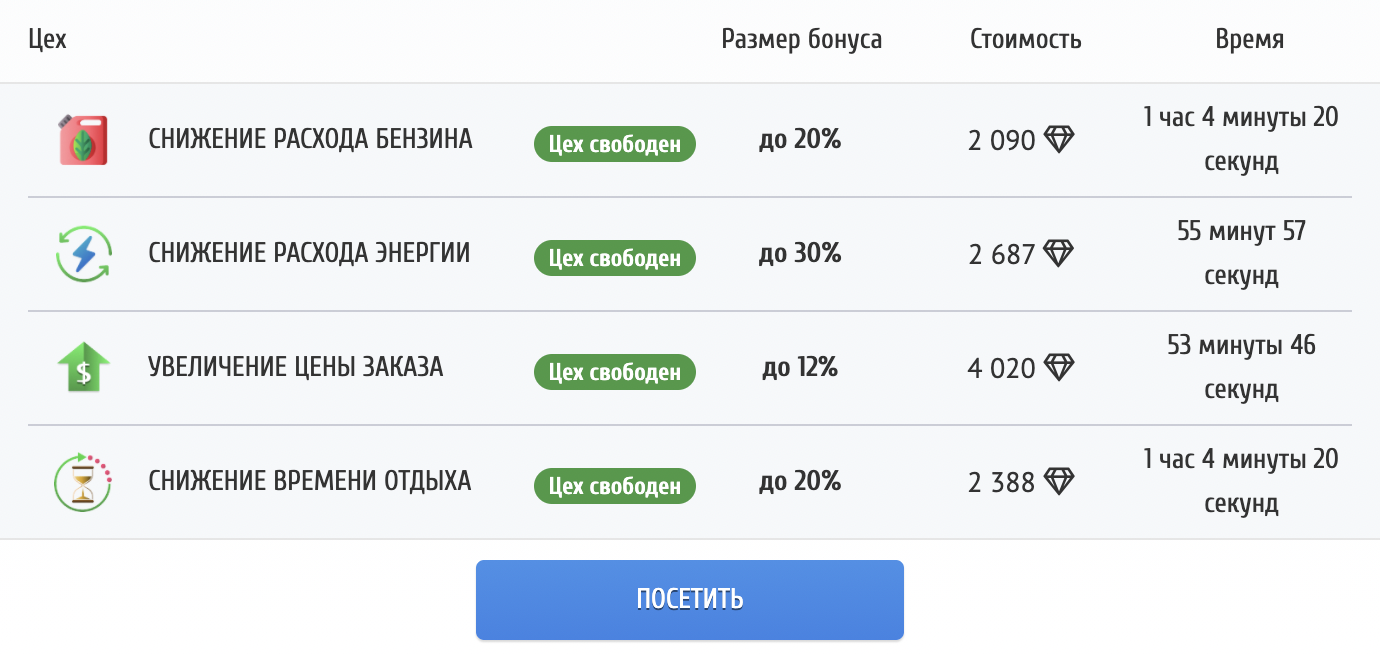Image resolution: width=1380 pixels, height=654 pixels.
Task: Click the Цех свободен badge for rest time row
Action: (x=615, y=486)
